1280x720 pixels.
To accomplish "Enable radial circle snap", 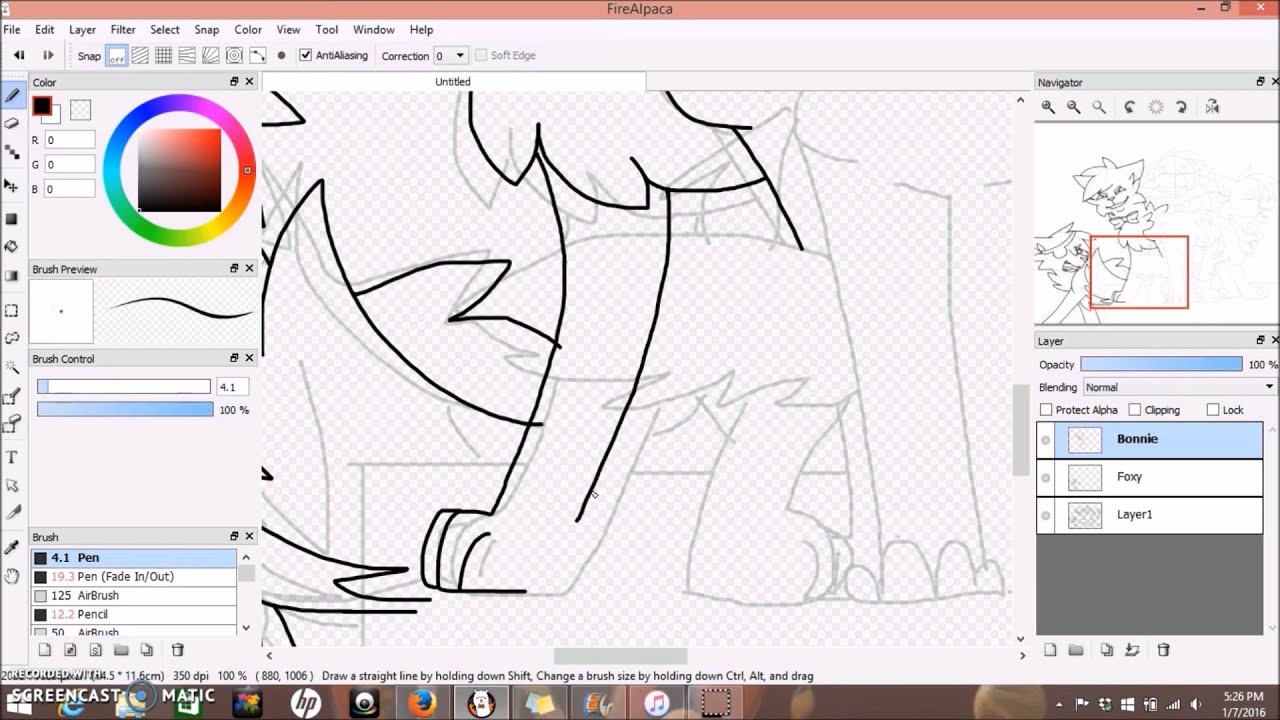I will point(234,55).
